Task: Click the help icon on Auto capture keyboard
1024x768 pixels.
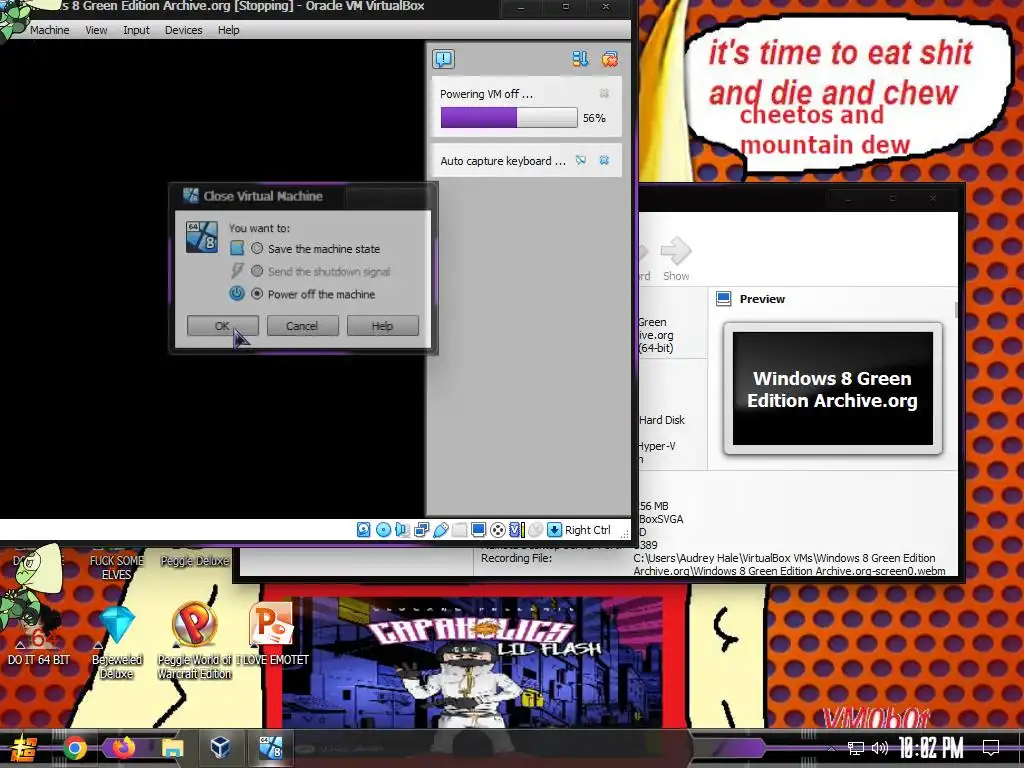Action: [581, 160]
